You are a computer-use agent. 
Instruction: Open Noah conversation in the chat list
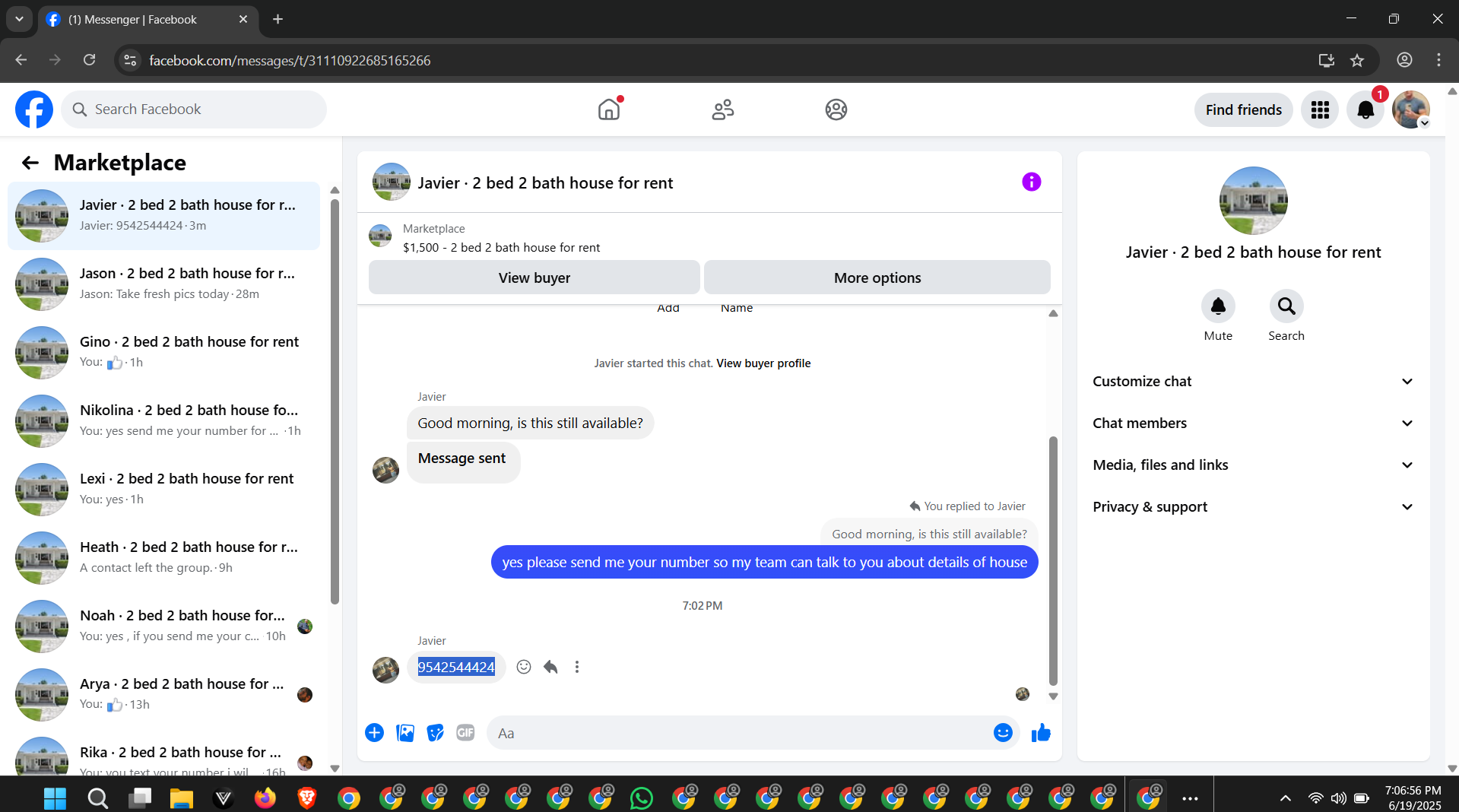click(163, 626)
